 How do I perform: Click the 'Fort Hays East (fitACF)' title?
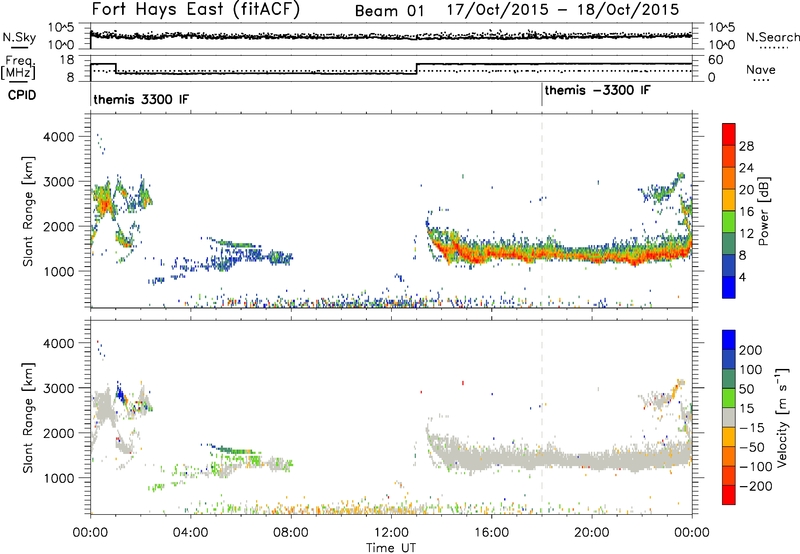[195, 10]
